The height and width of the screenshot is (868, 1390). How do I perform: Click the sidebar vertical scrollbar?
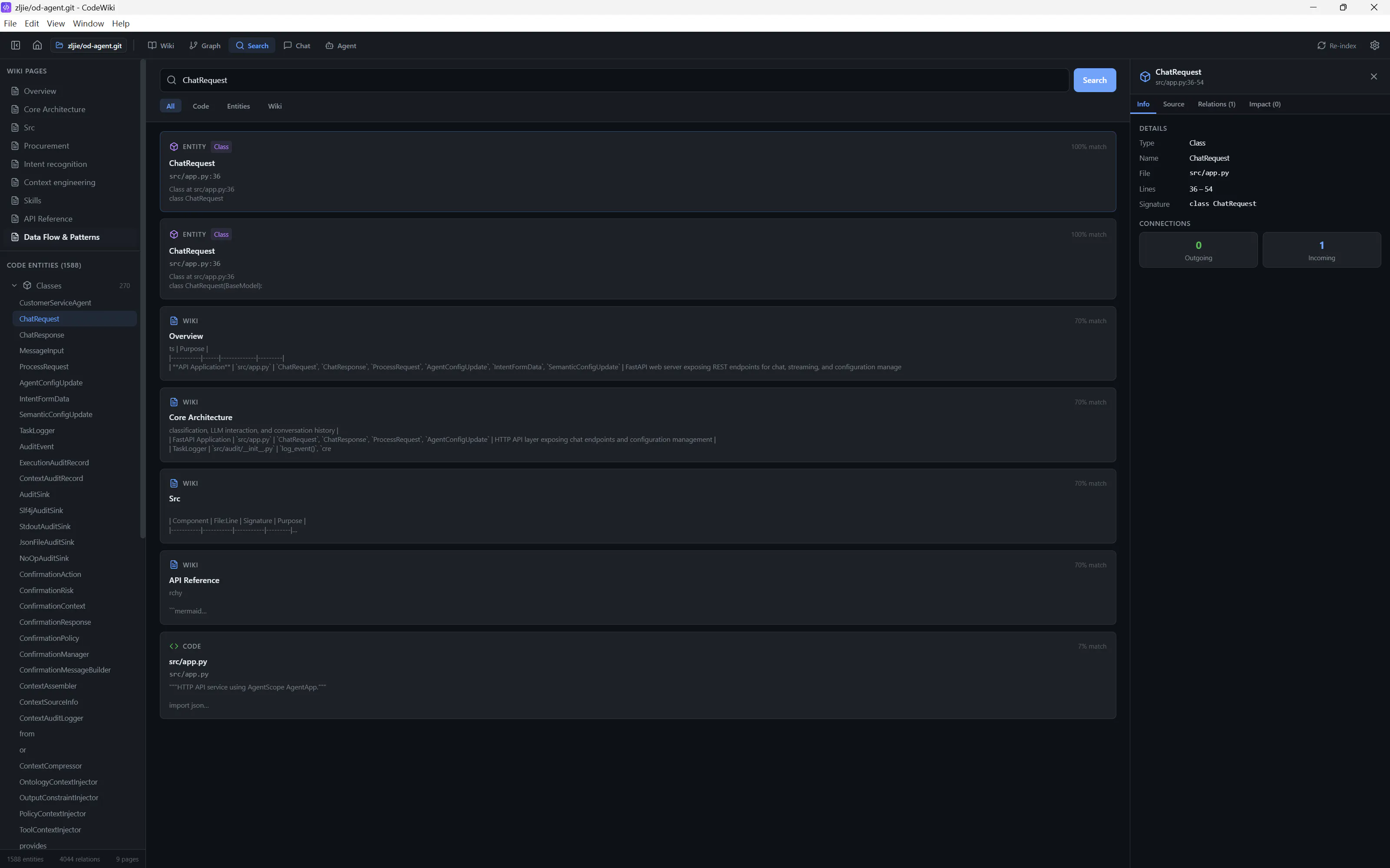tap(142, 298)
